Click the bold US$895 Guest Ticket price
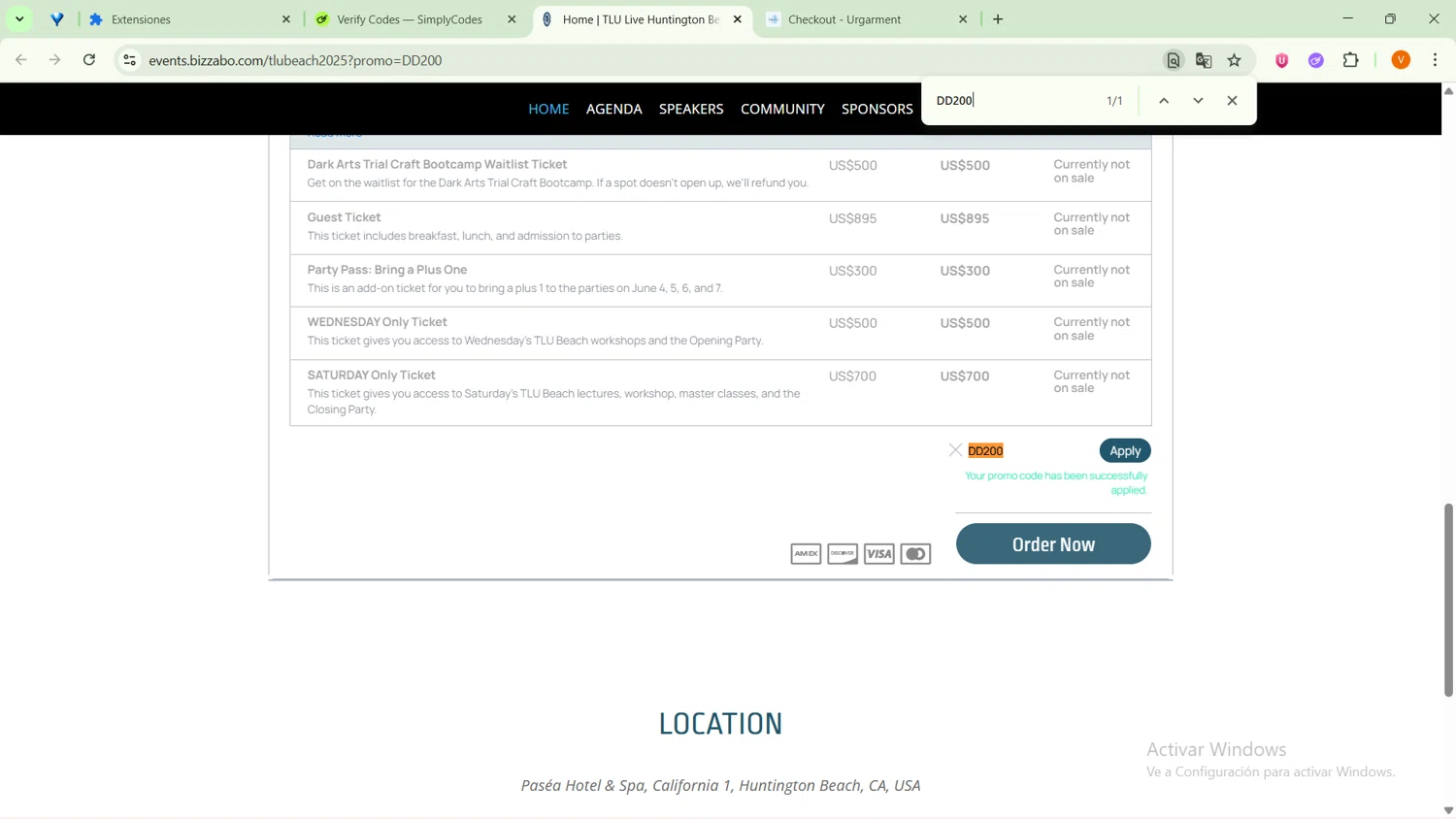 (x=965, y=218)
